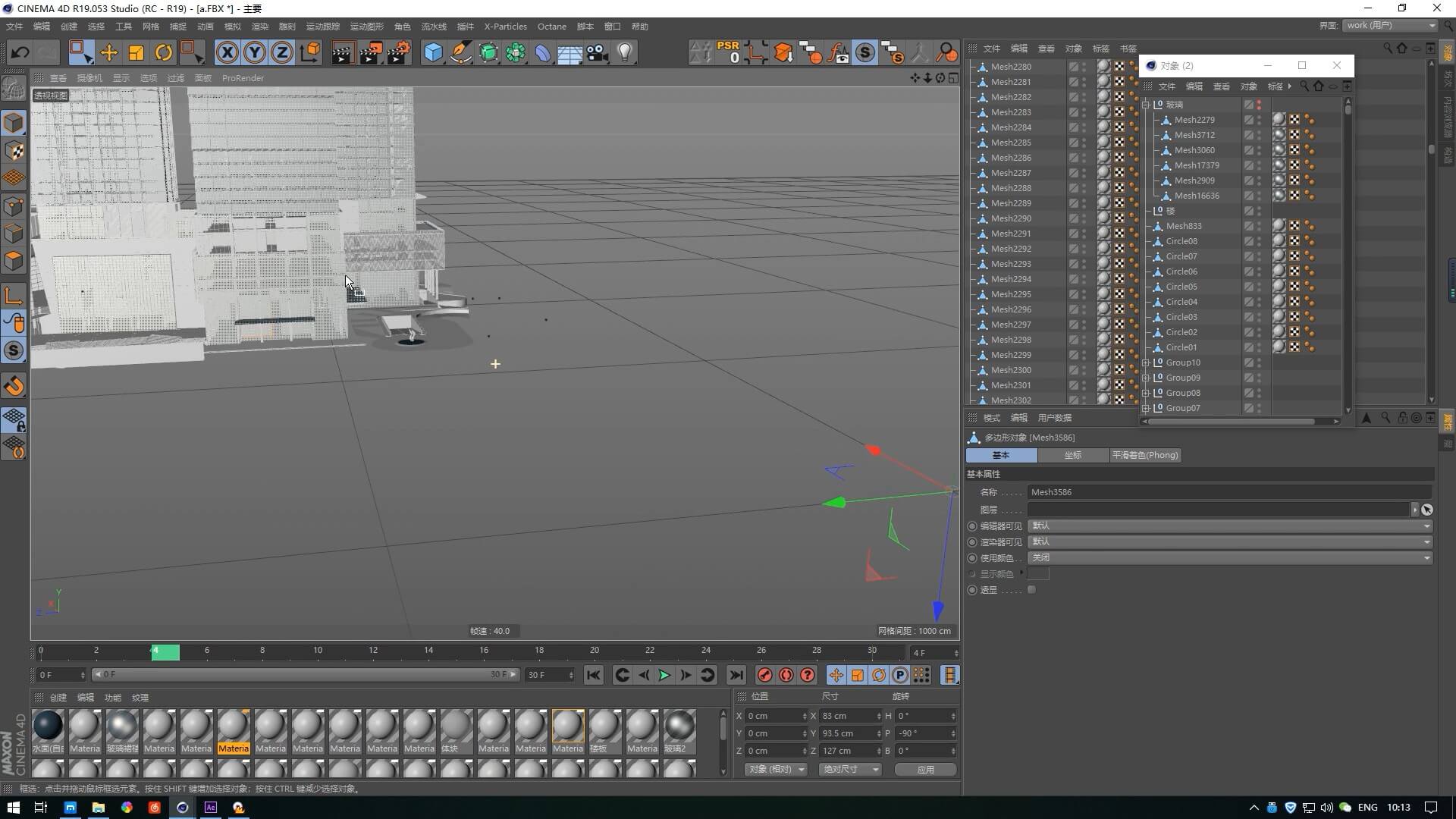
Task: Click the cube primitive icon in the toolbar
Action: pos(433,52)
